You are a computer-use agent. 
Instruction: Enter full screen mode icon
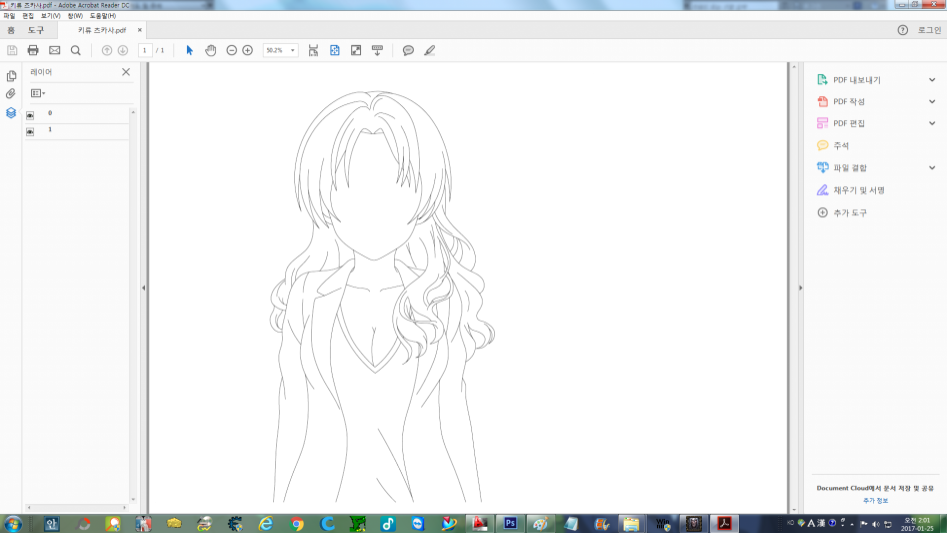click(x=356, y=51)
